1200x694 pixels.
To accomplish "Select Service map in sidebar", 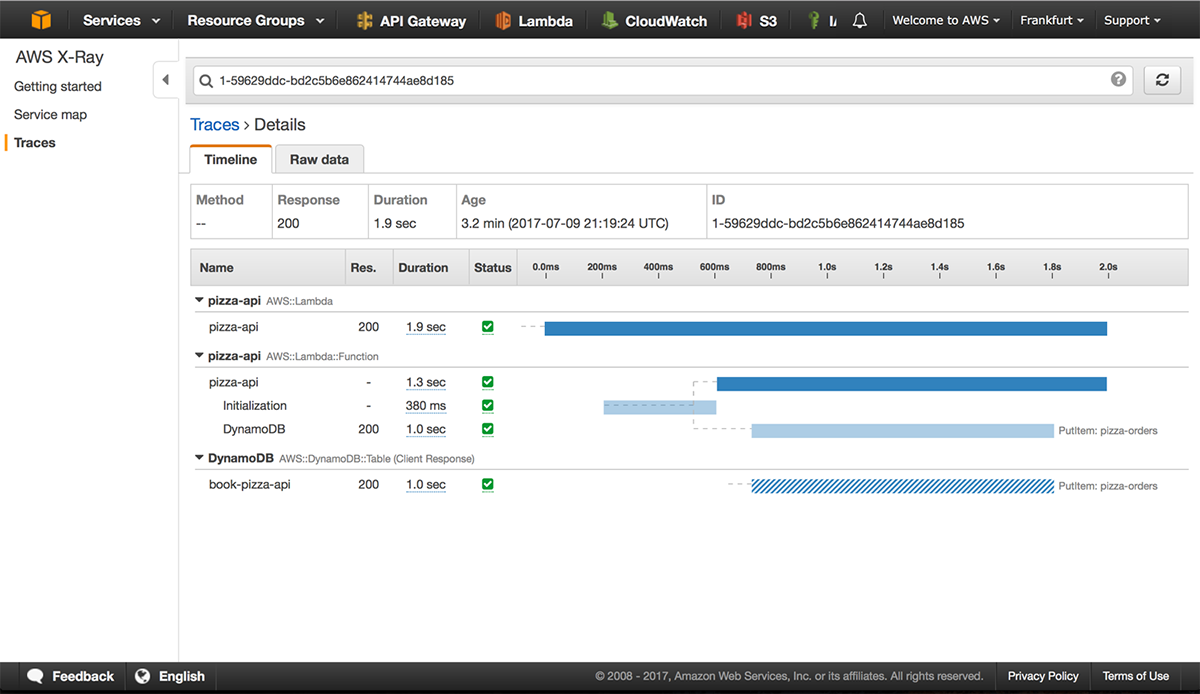I will [50, 115].
